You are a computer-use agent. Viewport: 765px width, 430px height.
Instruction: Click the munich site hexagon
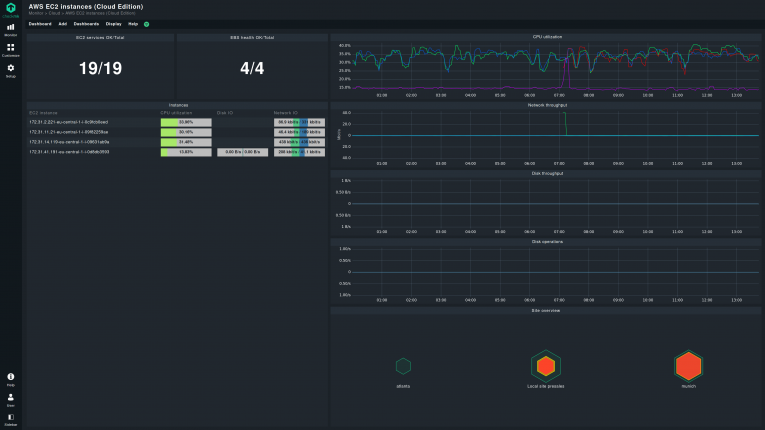[687, 365]
